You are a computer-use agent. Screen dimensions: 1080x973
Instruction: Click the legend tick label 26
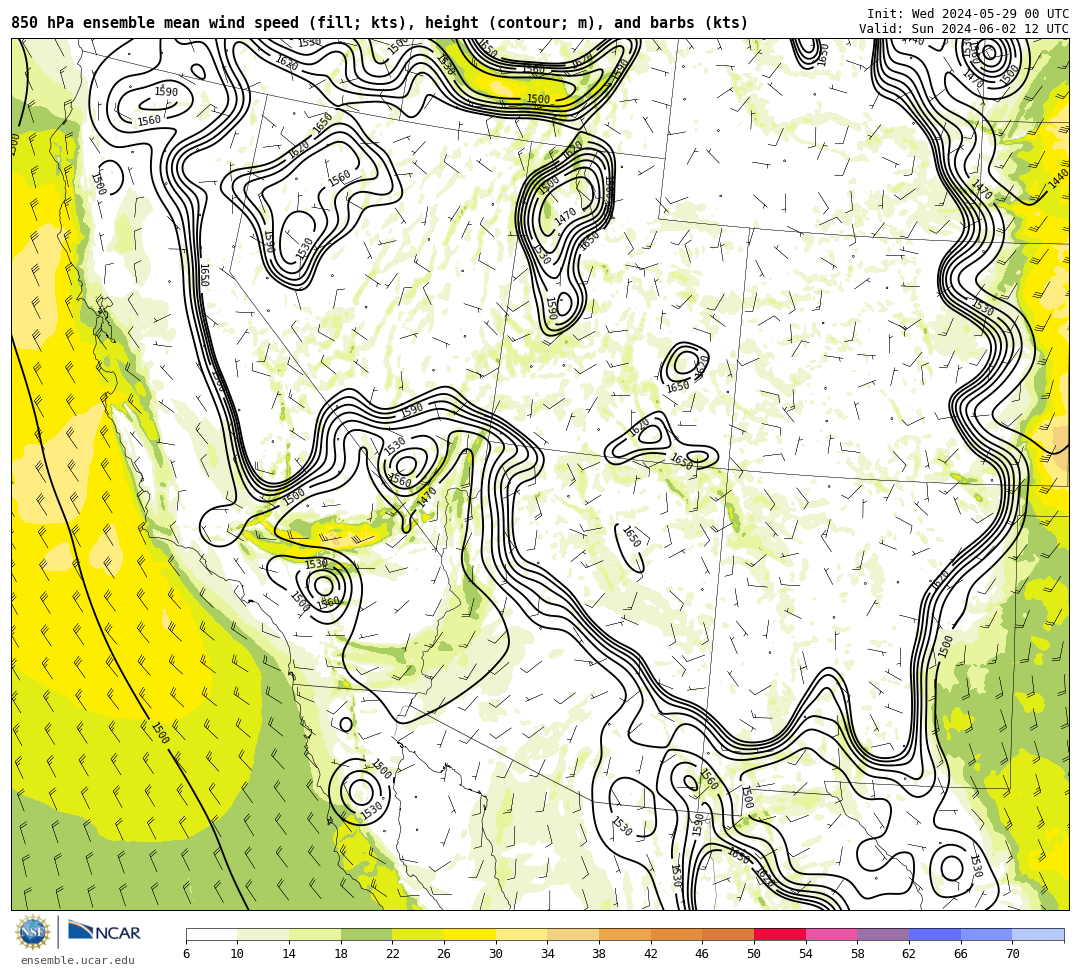click(444, 954)
